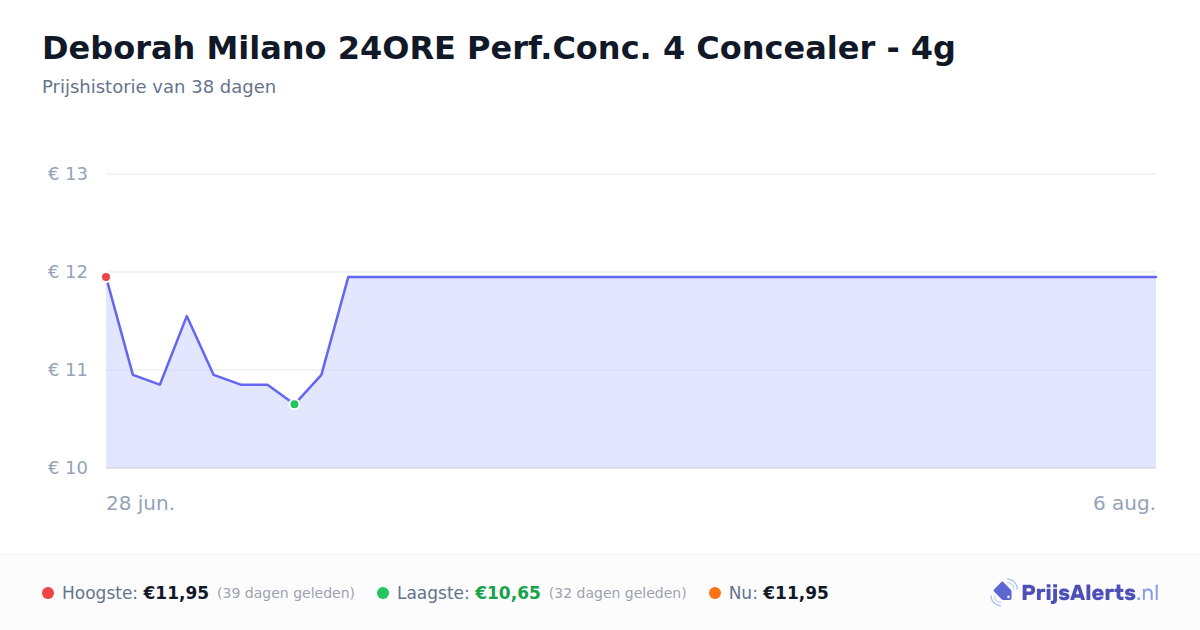Click the orange Nu legend dot
This screenshot has width=1200, height=630.
[715, 593]
